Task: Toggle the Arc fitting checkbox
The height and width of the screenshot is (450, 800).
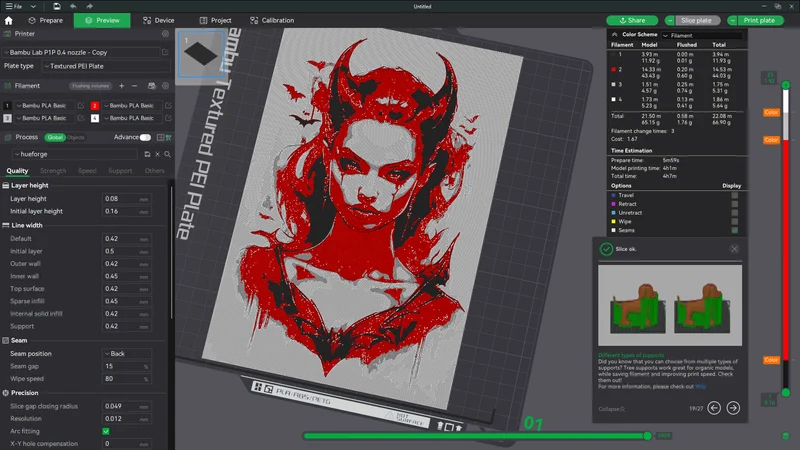Action: (106, 431)
